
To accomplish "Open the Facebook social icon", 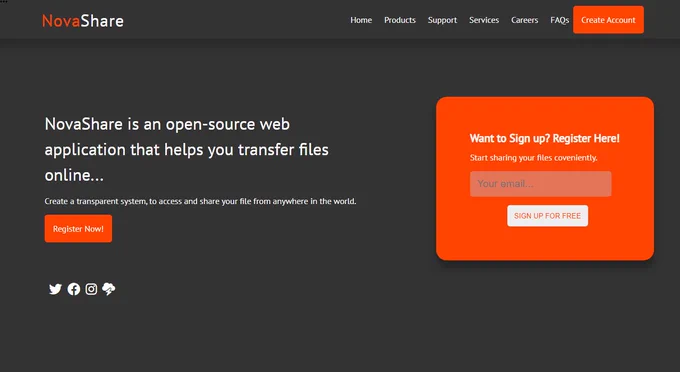I will point(74,289).
